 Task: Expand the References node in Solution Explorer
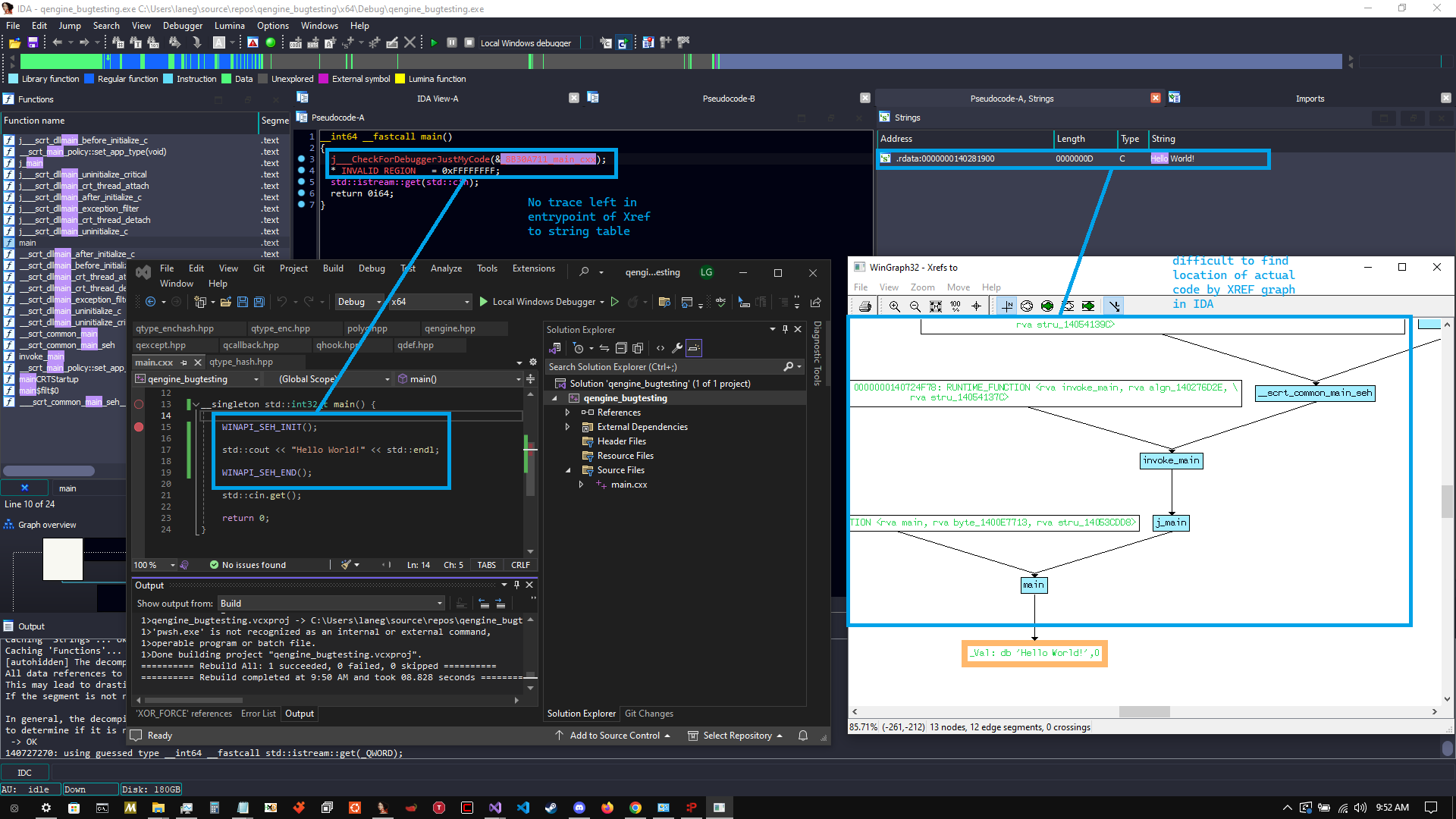coord(567,413)
